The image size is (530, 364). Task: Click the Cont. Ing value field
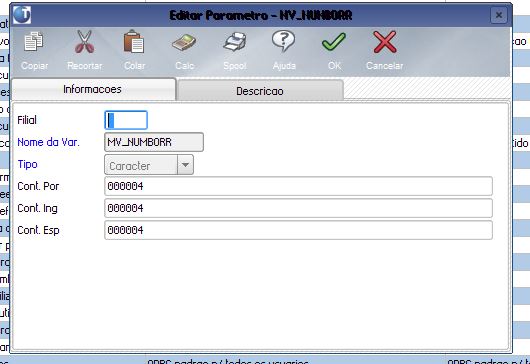298,208
